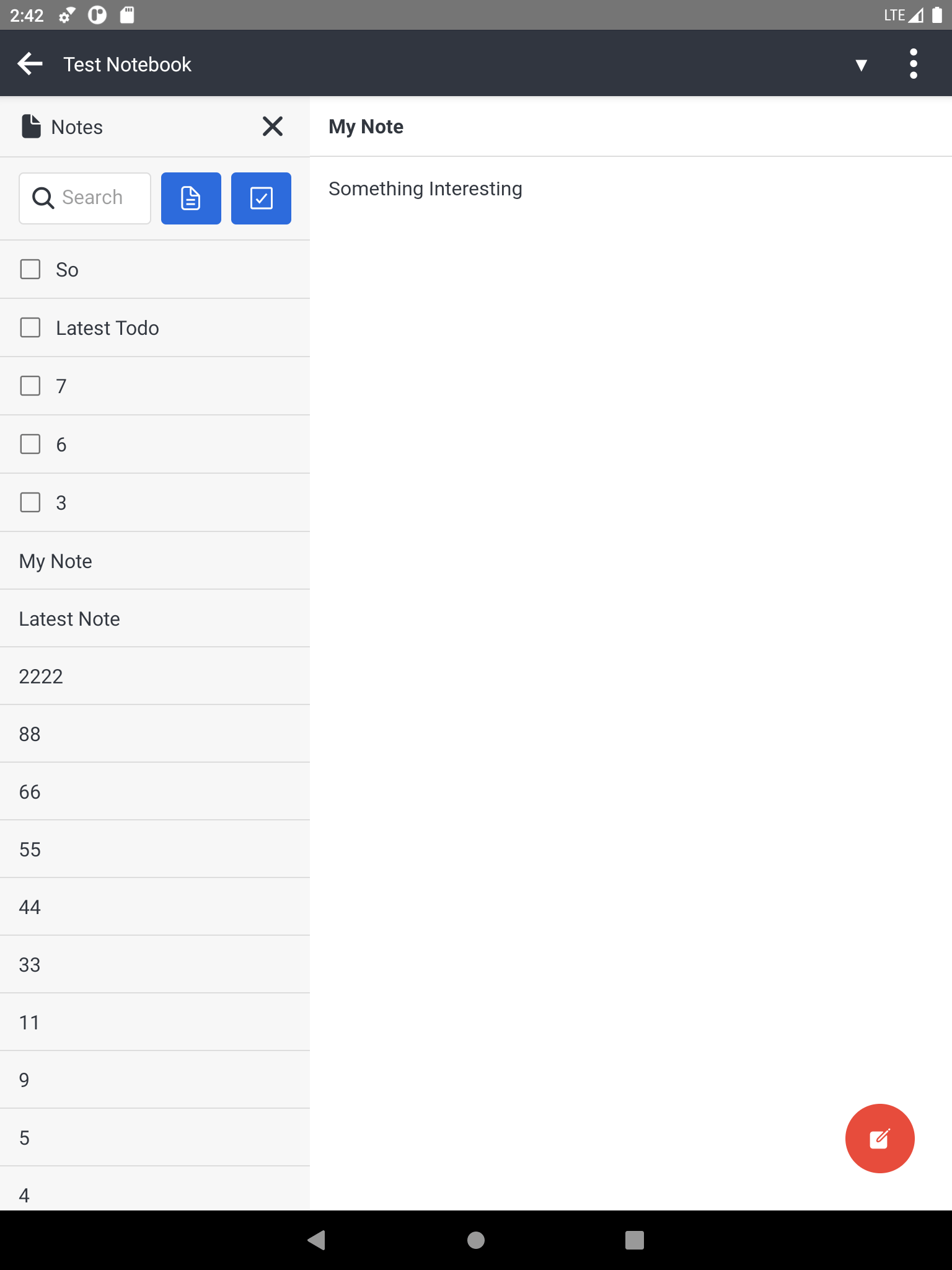Select the '2222' note in list
Image resolution: width=952 pixels, height=1270 pixels.
(x=41, y=677)
